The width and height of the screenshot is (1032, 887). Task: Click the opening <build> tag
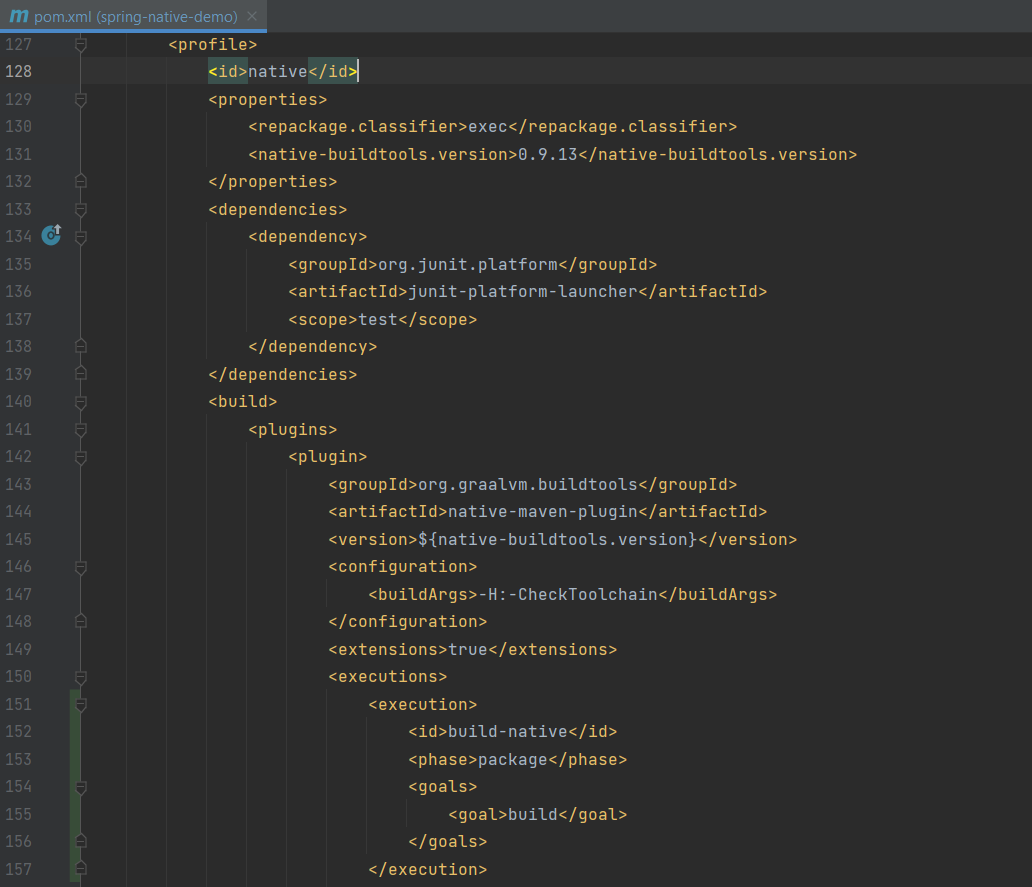pos(243,402)
